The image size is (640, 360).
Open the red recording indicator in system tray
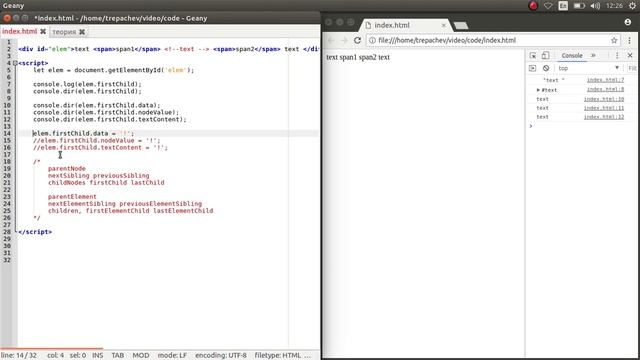point(533,6)
